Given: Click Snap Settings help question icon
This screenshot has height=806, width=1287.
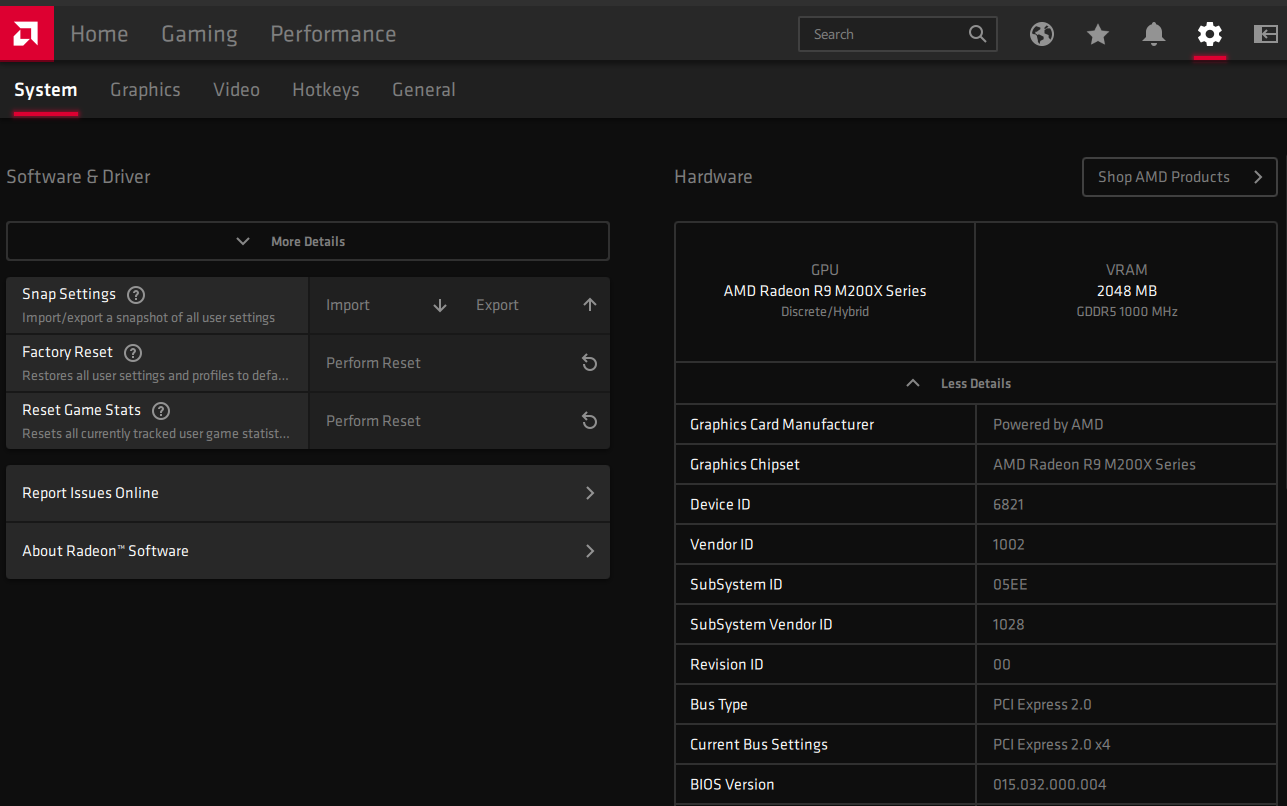Looking at the screenshot, I should click(136, 295).
